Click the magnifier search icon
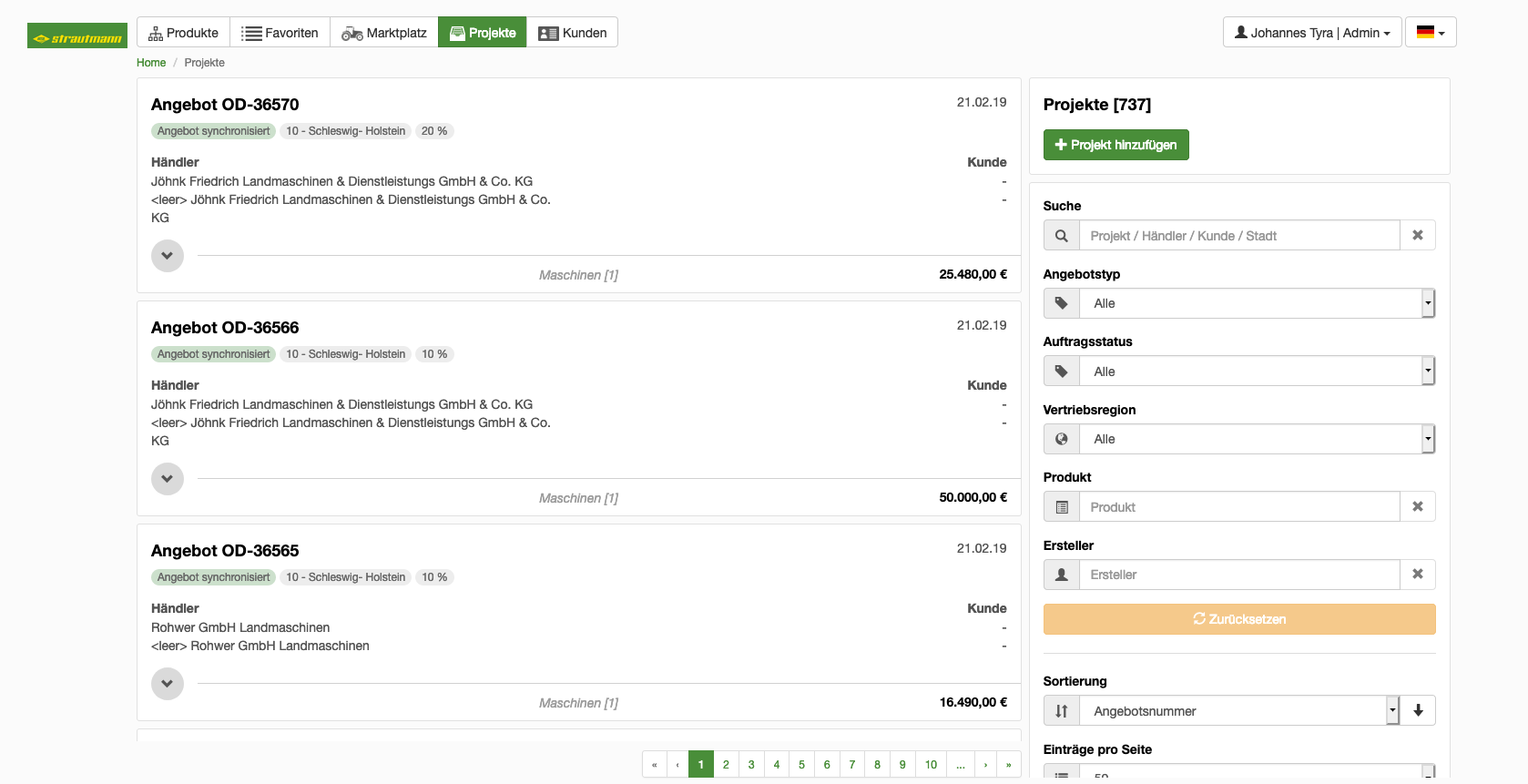This screenshot has height=784, width=1528. [x=1062, y=235]
